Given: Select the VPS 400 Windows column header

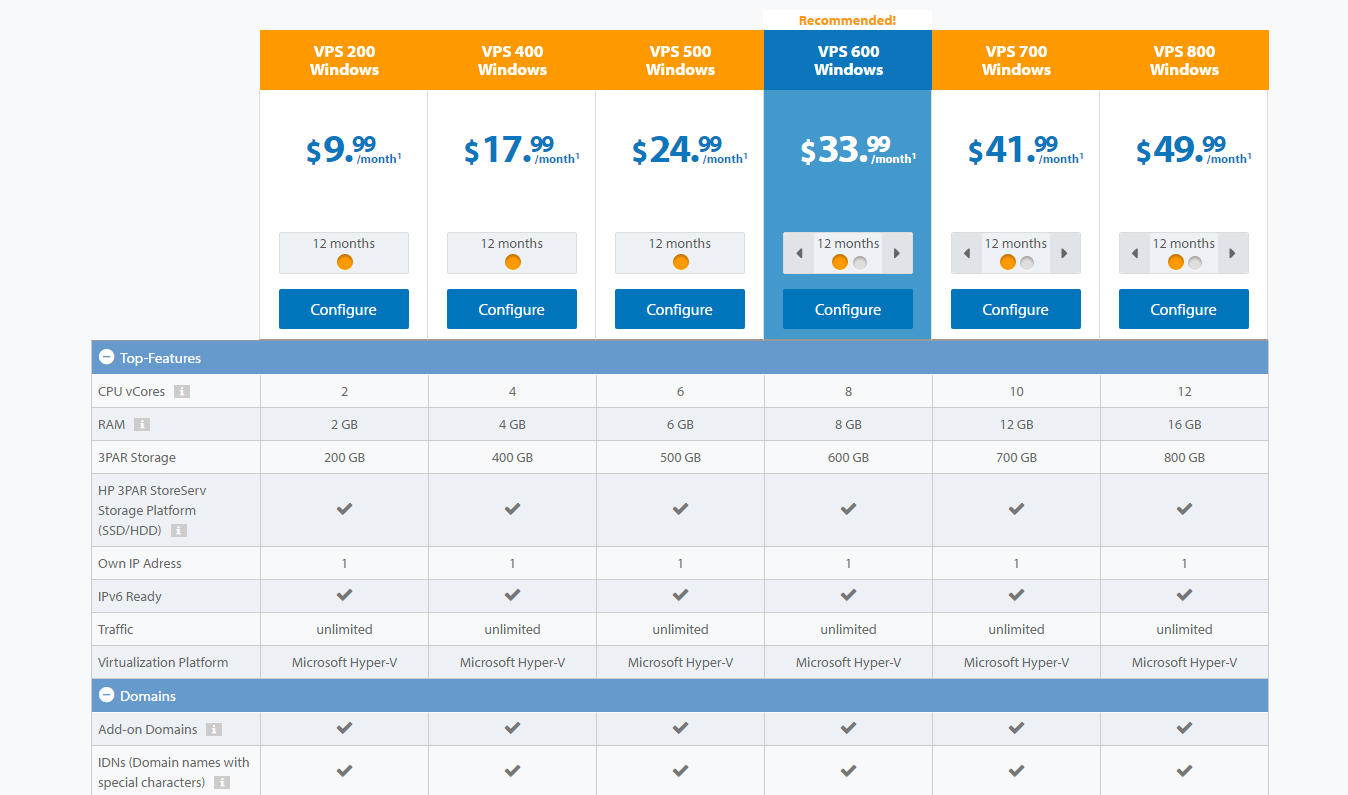Looking at the screenshot, I should click(x=512, y=60).
